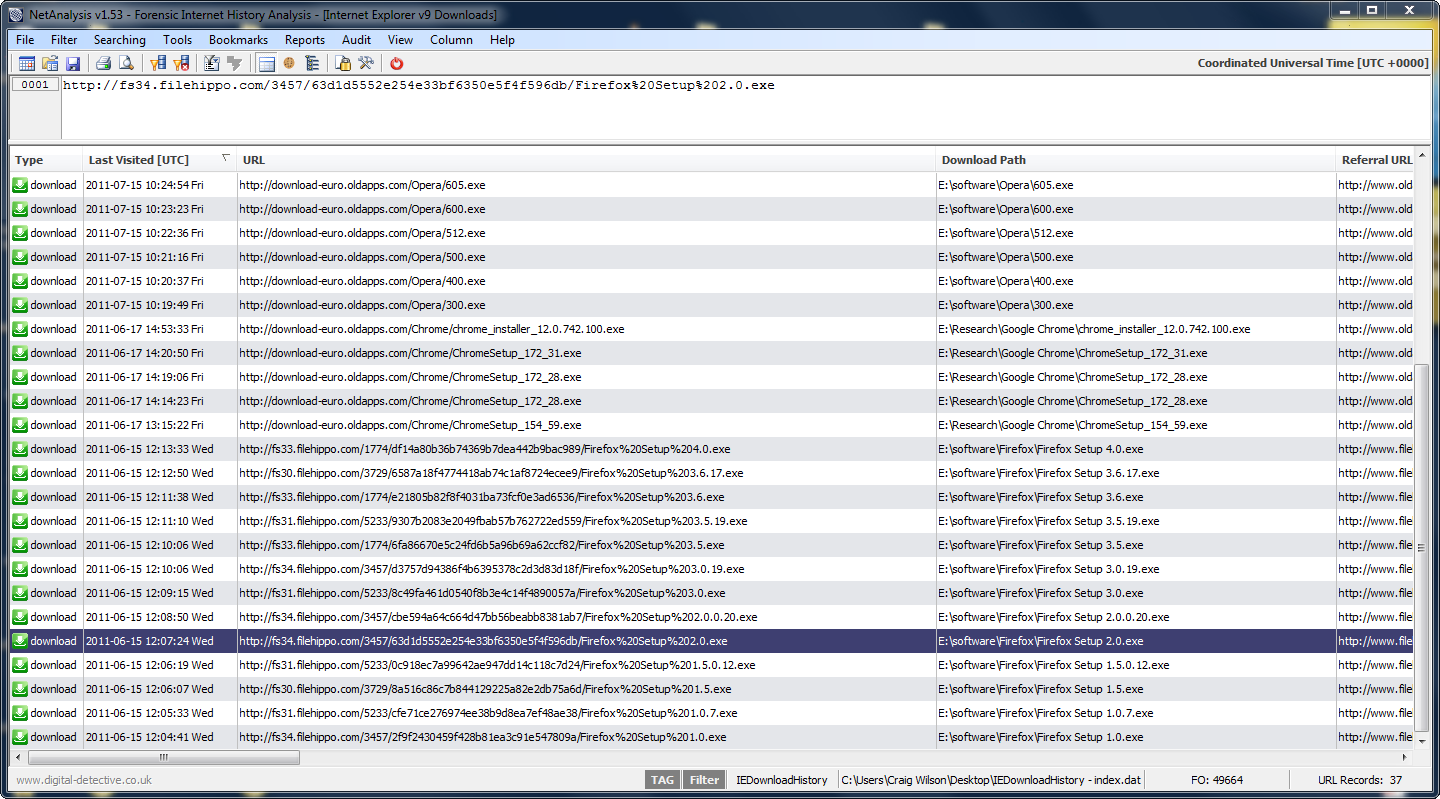This screenshot has height=799, width=1440.
Task: Toggle the table grid view icon
Action: [266, 63]
